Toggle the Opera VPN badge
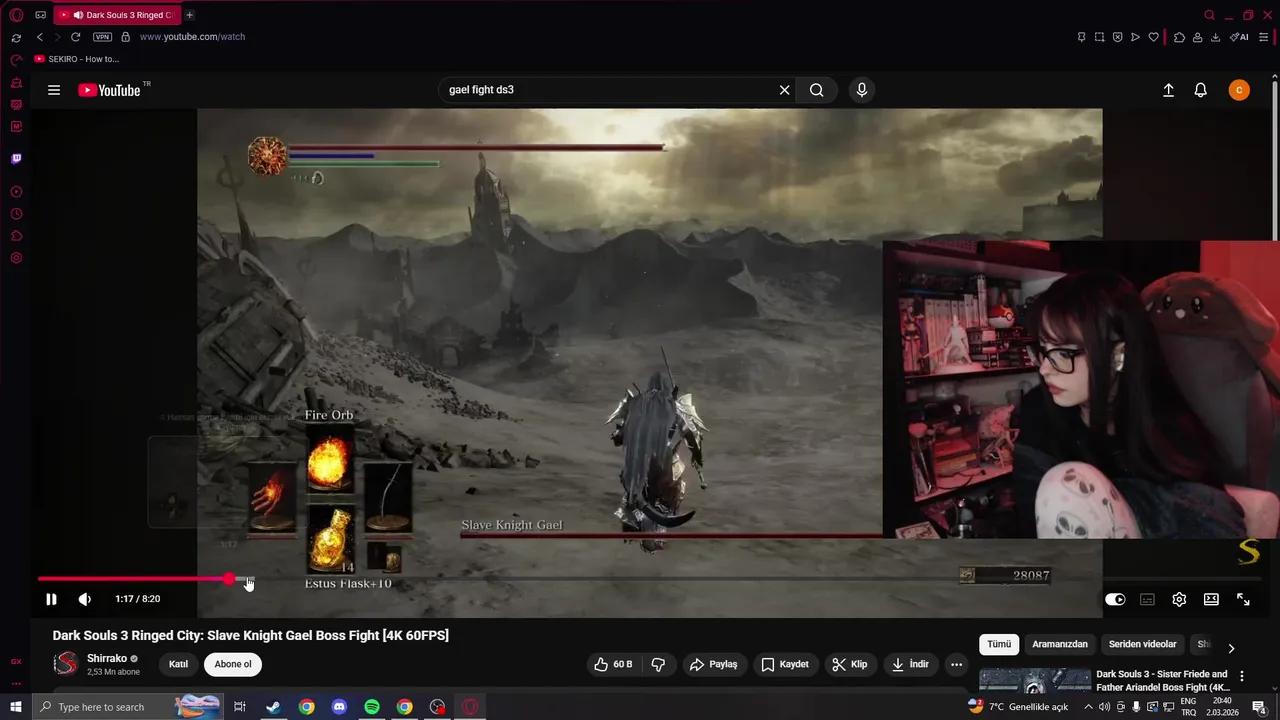Image resolution: width=1280 pixels, height=720 pixels. click(x=102, y=37)
